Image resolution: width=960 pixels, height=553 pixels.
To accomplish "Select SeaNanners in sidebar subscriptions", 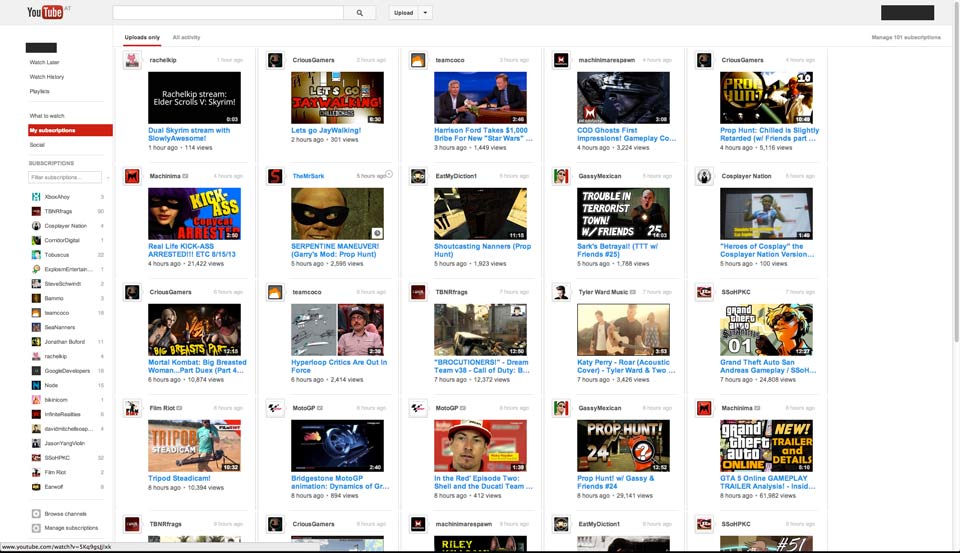I will click(x=59, y=327).
